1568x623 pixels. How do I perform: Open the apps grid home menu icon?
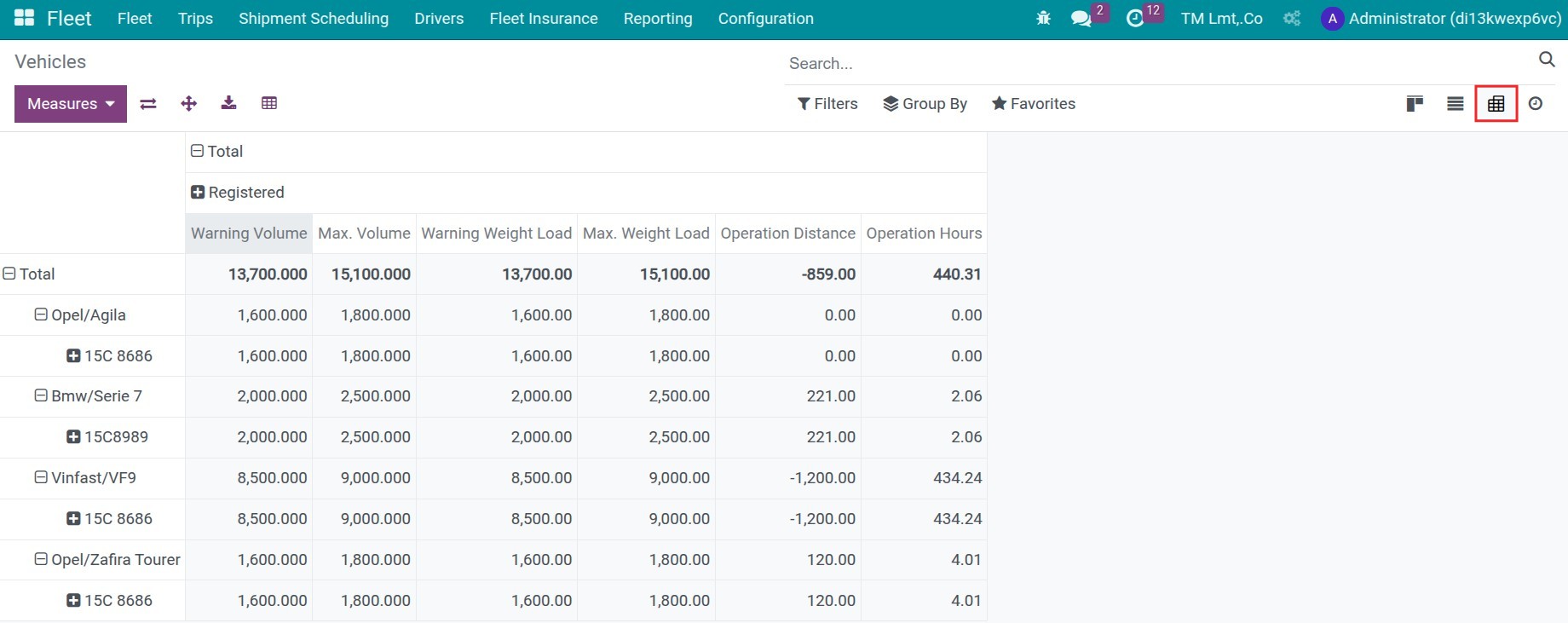(x=24, y=18)
